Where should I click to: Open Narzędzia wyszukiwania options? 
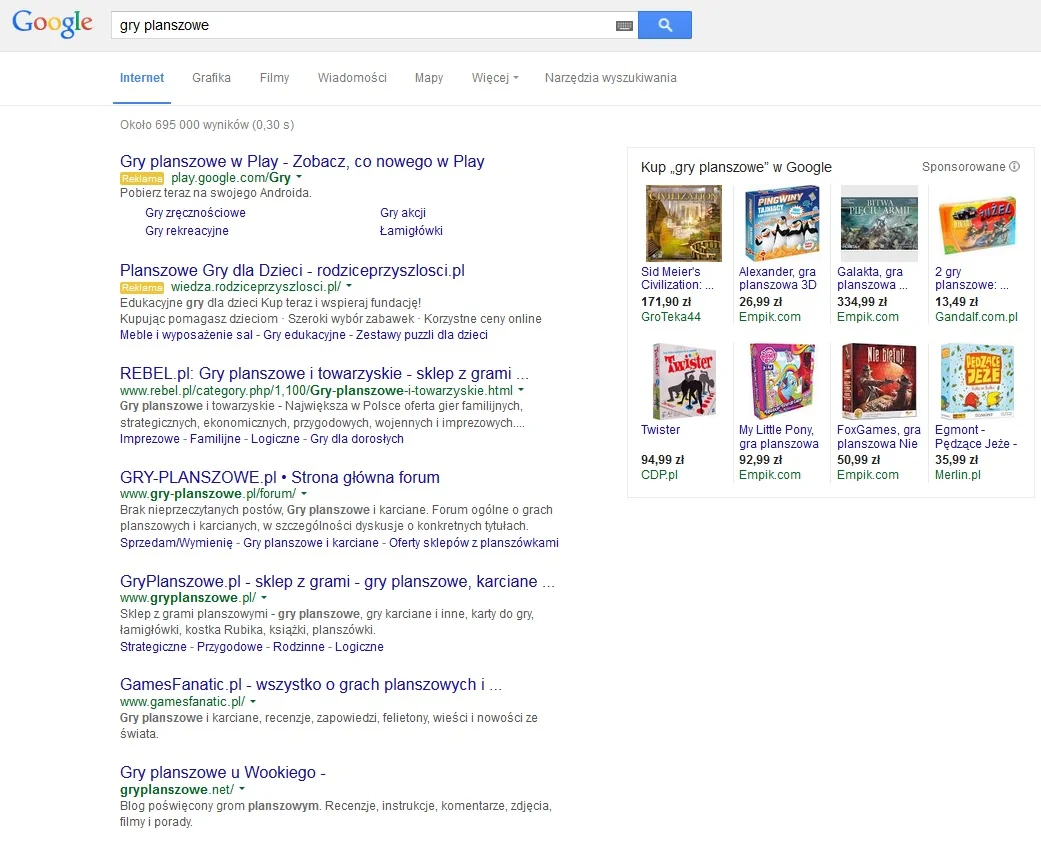pos(611,78)
